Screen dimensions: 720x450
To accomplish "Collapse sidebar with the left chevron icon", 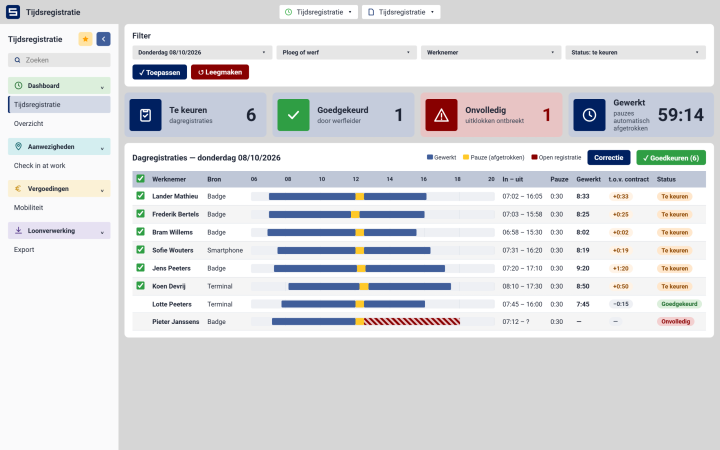I will click(103, 39).
